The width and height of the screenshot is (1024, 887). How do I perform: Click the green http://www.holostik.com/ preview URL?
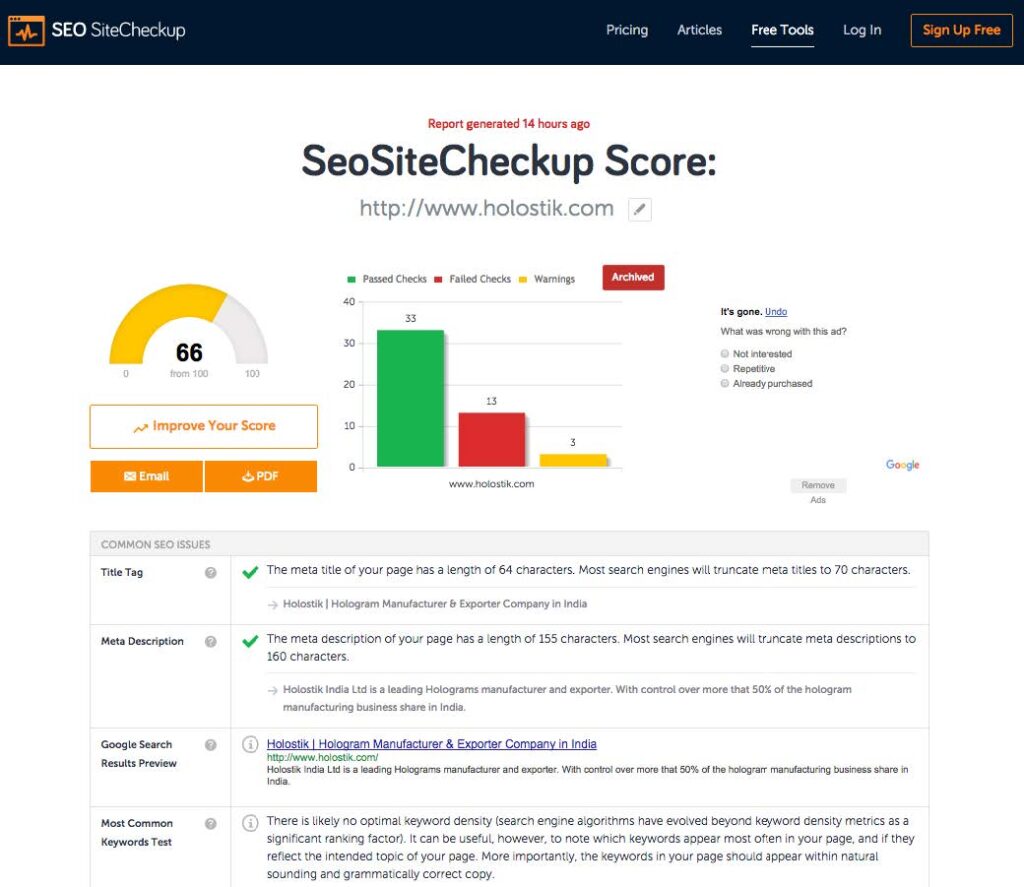point(323,758)
